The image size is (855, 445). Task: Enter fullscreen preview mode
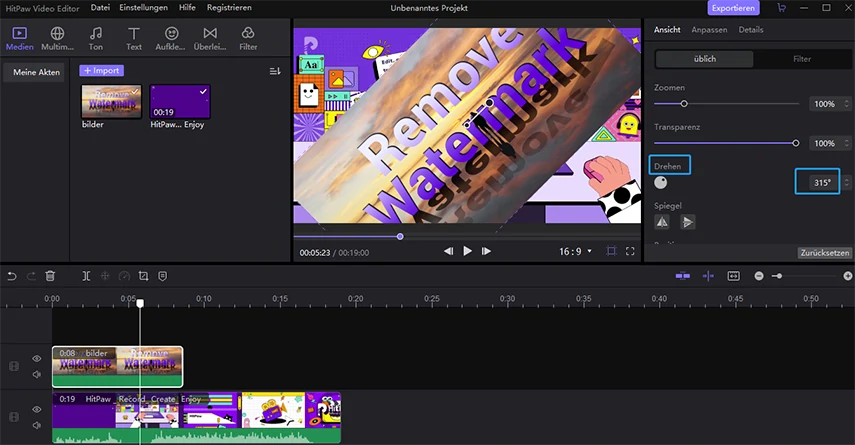point(630,251)
